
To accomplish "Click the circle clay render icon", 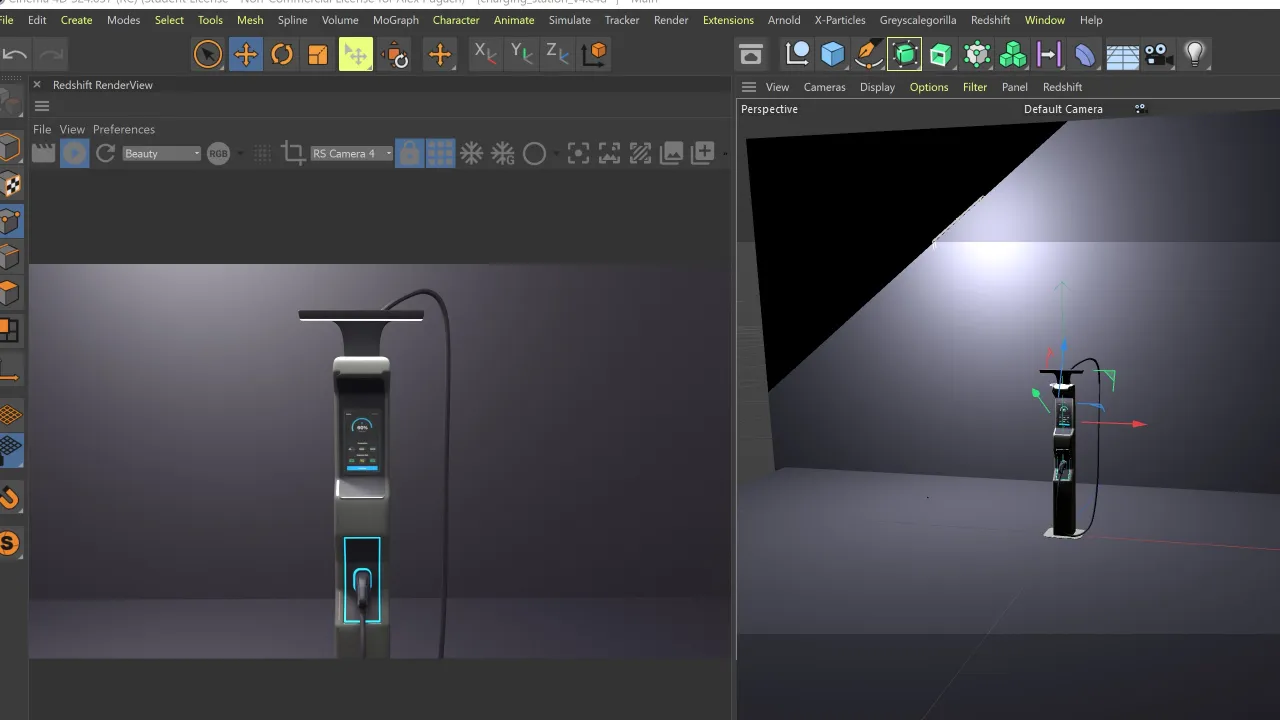I will [534, 153].
